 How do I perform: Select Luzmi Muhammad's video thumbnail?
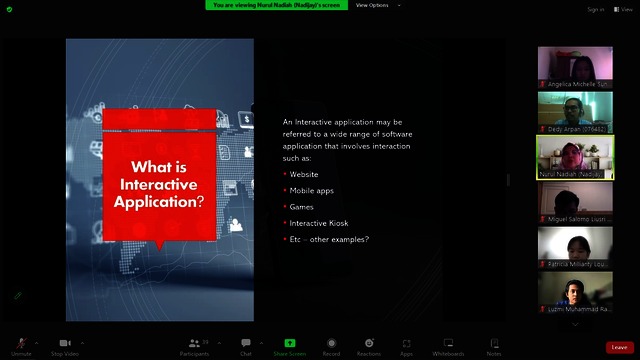click(x=575, y=292)
